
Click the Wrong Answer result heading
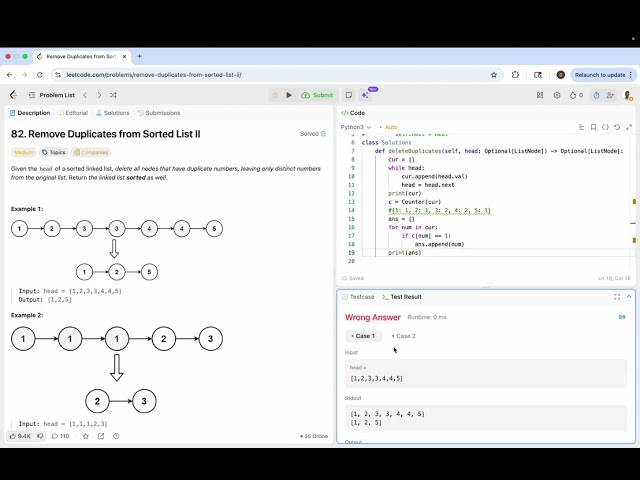373,317
